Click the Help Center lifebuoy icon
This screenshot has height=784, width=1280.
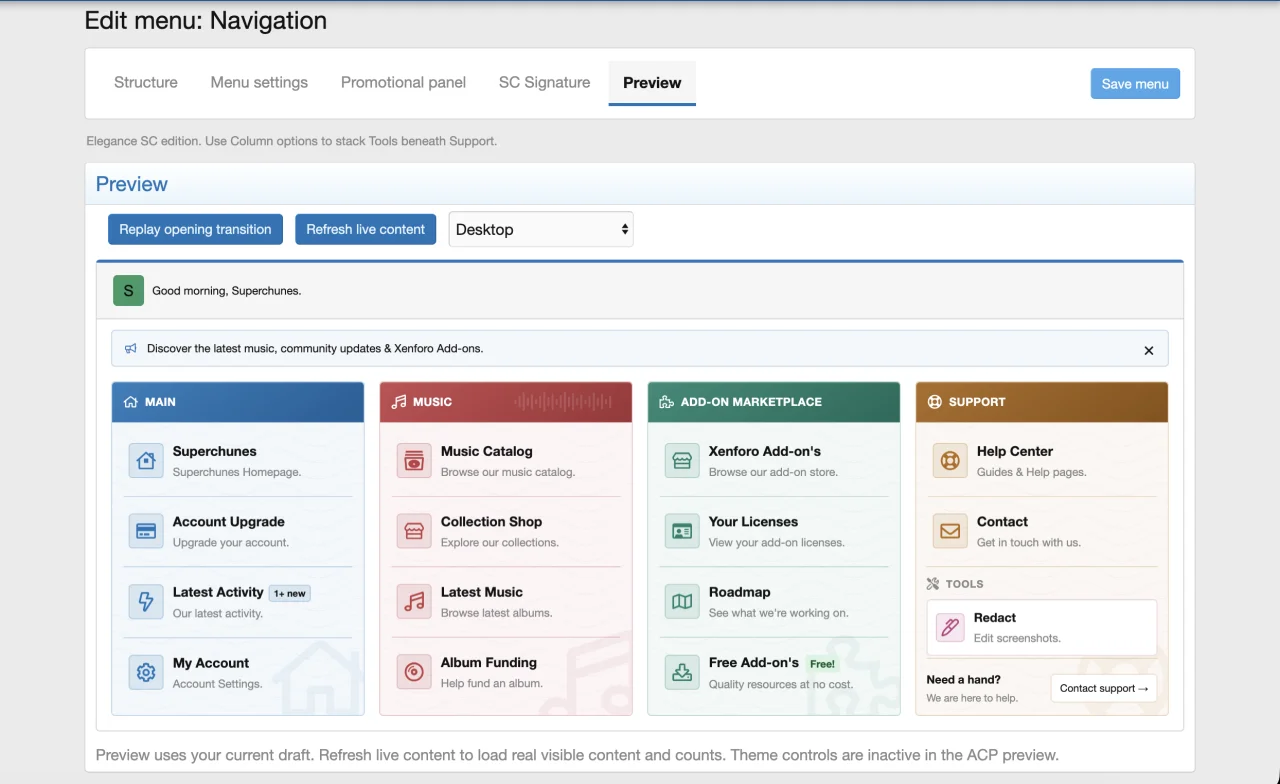point(950,461)
